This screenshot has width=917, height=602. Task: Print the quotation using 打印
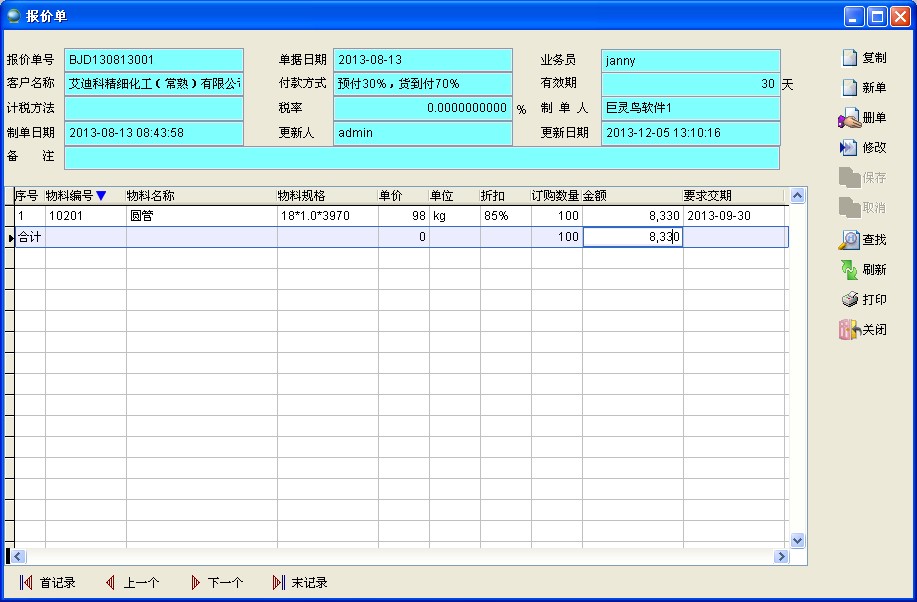point(849,300)
